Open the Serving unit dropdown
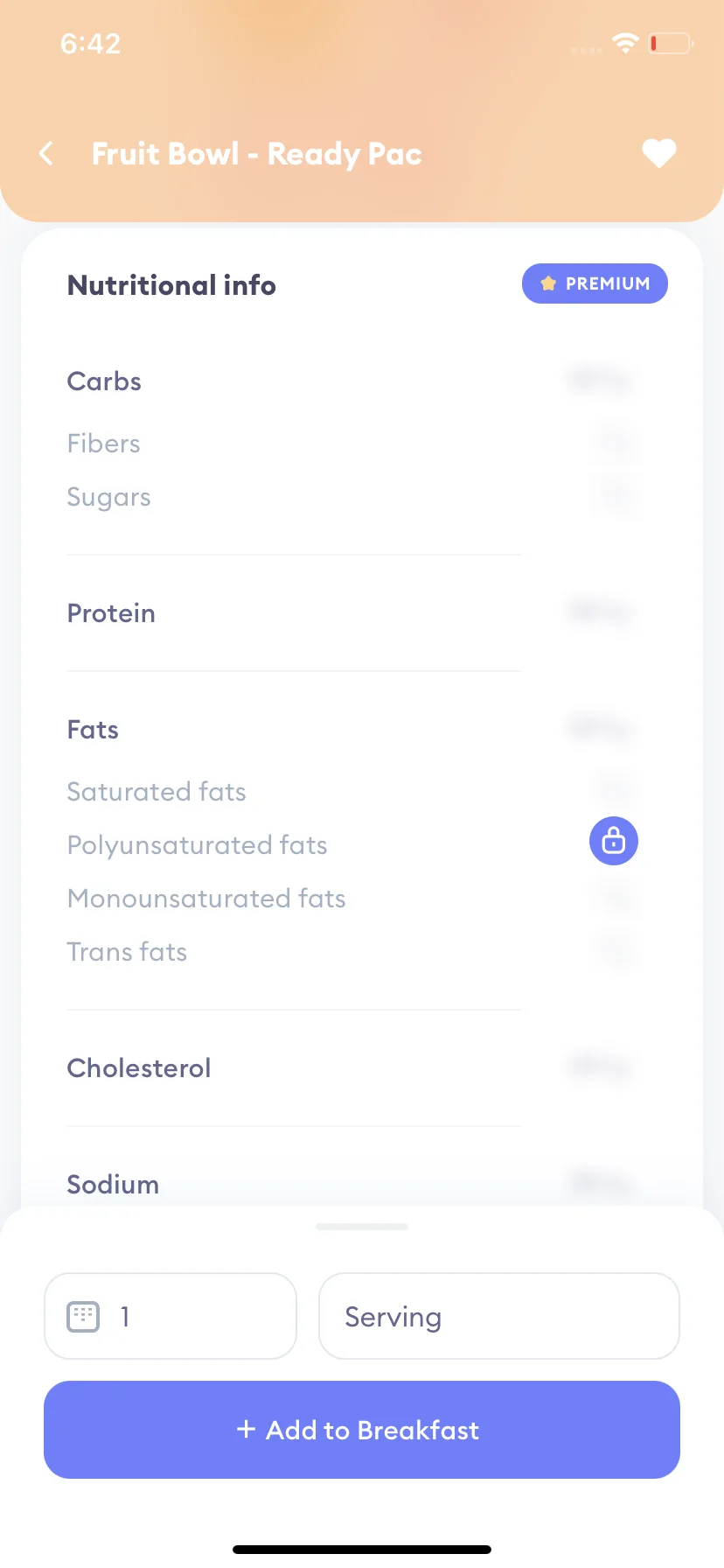This screenshot has width=724, height=1568. point(499,1316)
